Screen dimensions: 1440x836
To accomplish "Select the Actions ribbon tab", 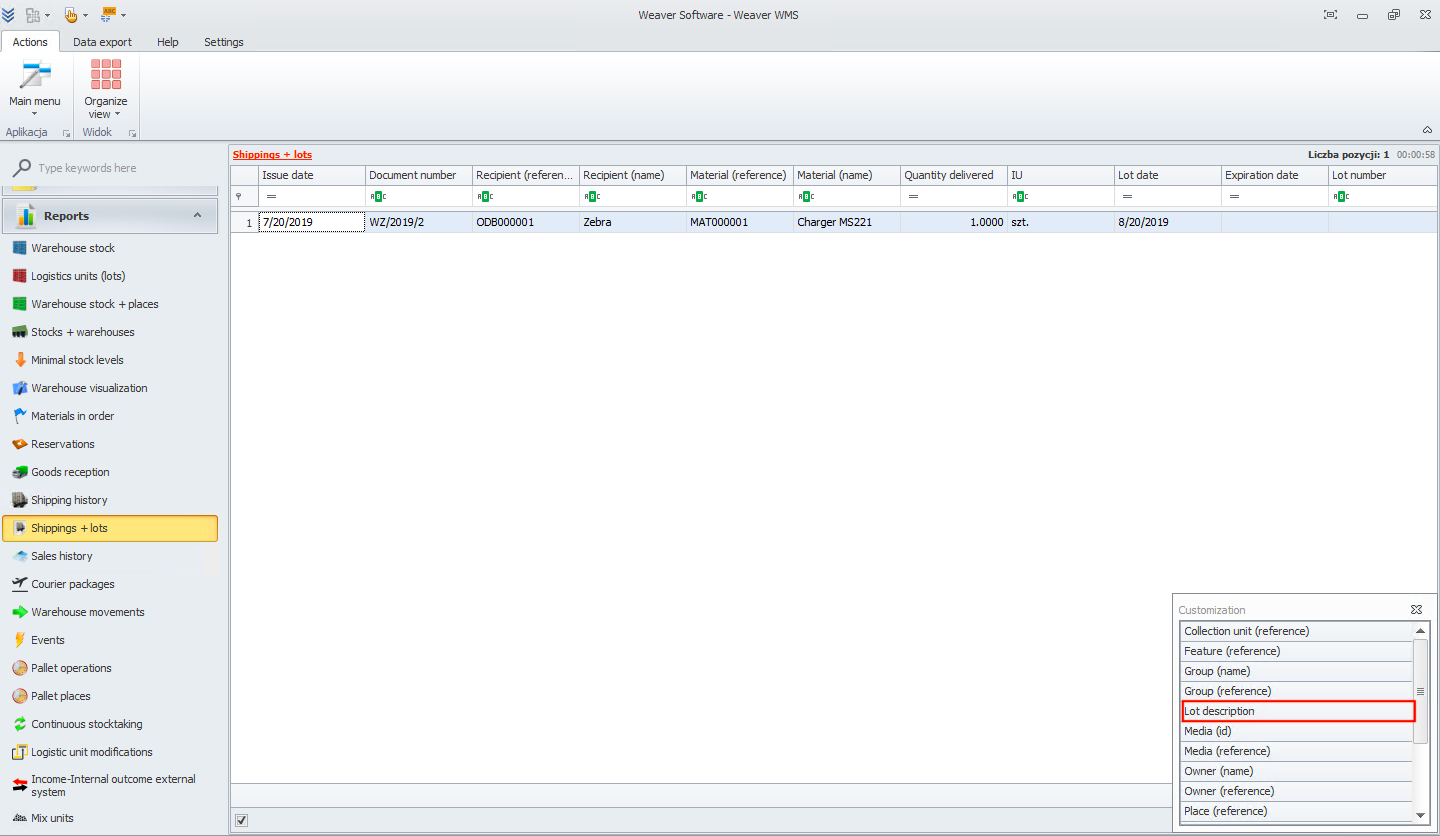I will point(30,42).
